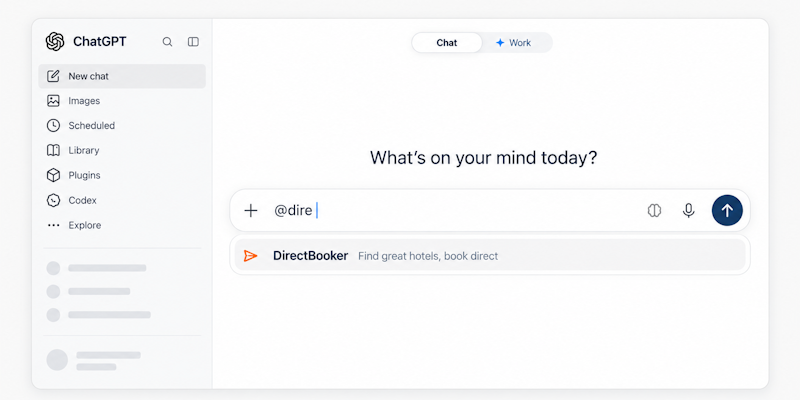
Task: Click the ChatGPT logo icon
Action: click(55, 42)
